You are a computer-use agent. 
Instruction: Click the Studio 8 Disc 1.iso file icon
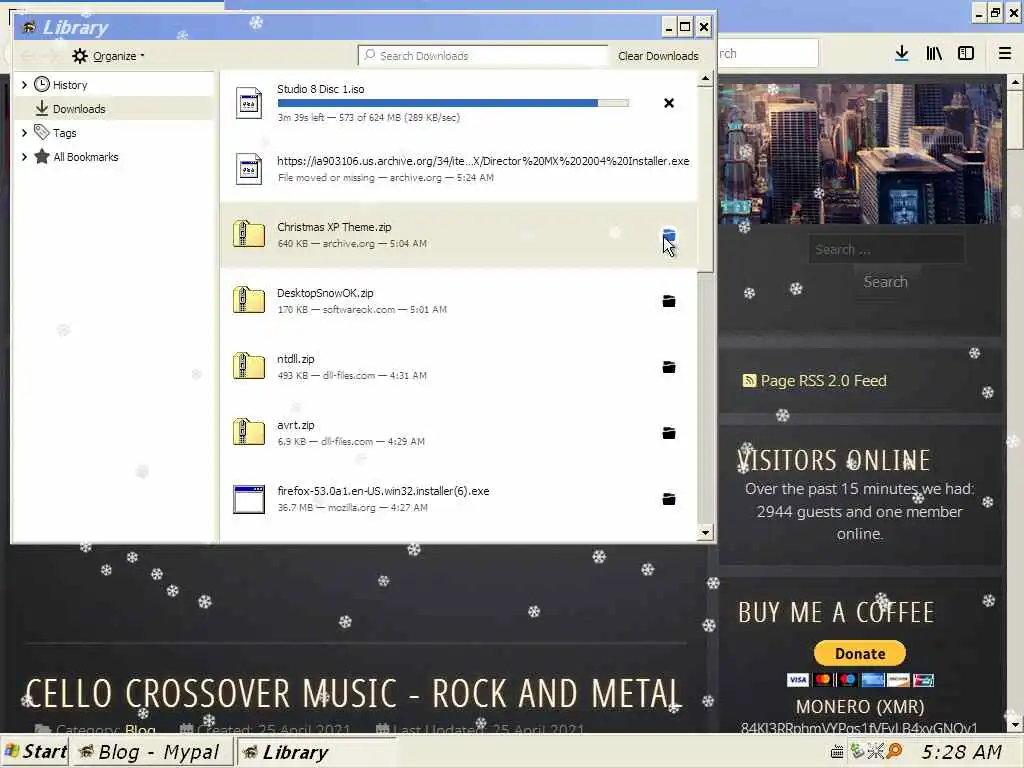[x=249, y=103]
